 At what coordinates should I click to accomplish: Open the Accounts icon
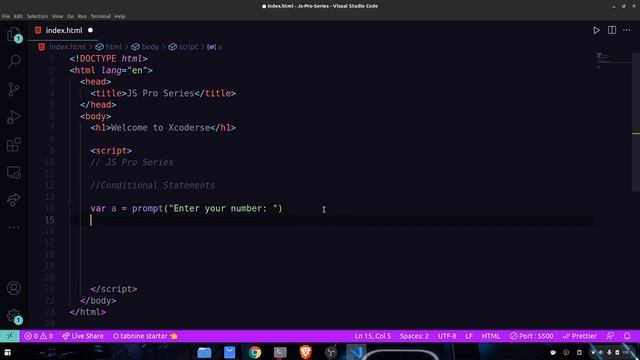point(14,288)
